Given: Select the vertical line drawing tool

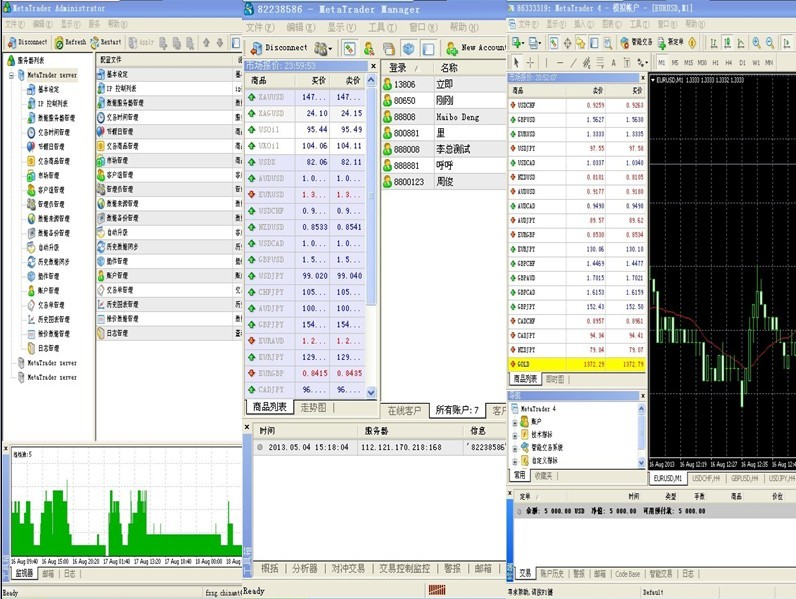Looking at the screenshot, I should (x=546, y=62).
